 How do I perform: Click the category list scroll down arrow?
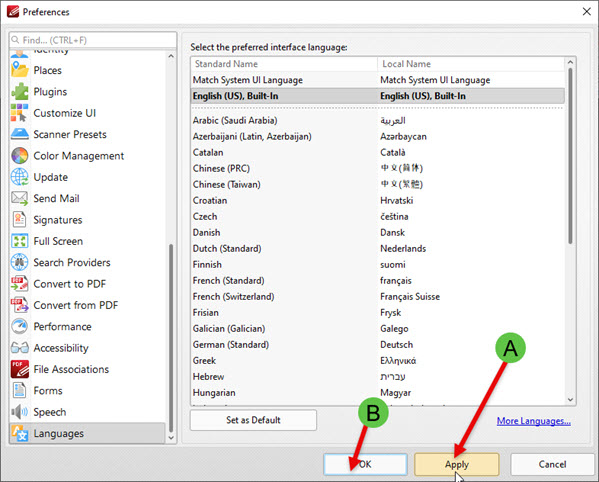(171, 438)
